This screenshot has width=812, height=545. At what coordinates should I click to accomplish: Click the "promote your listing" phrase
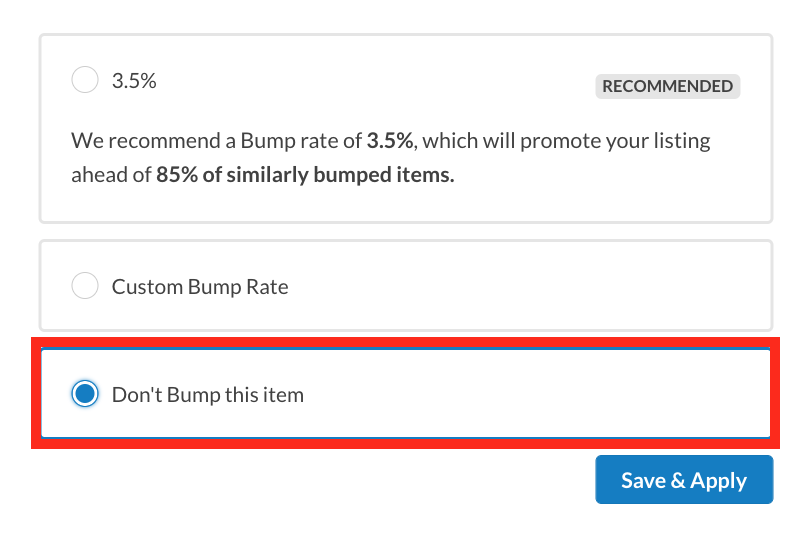pos(621,140)
